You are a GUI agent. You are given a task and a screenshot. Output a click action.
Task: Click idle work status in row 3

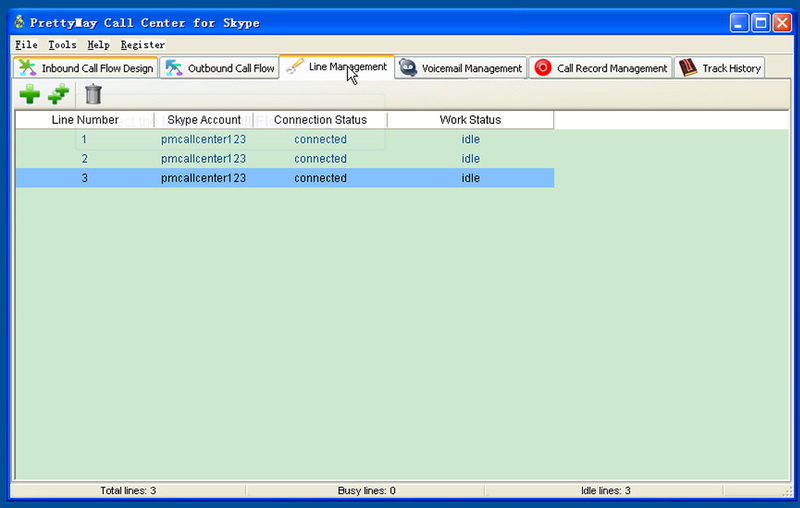click(470, 178)
